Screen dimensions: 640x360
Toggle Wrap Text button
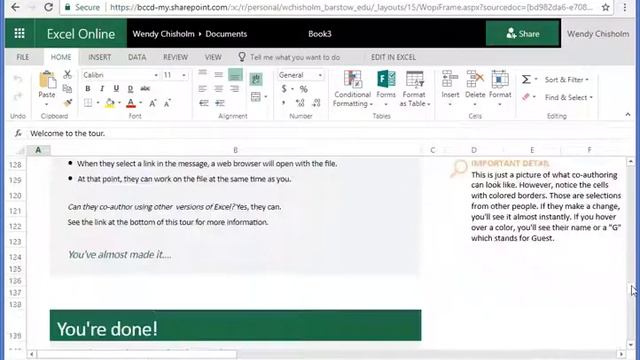tap(256, 79)
